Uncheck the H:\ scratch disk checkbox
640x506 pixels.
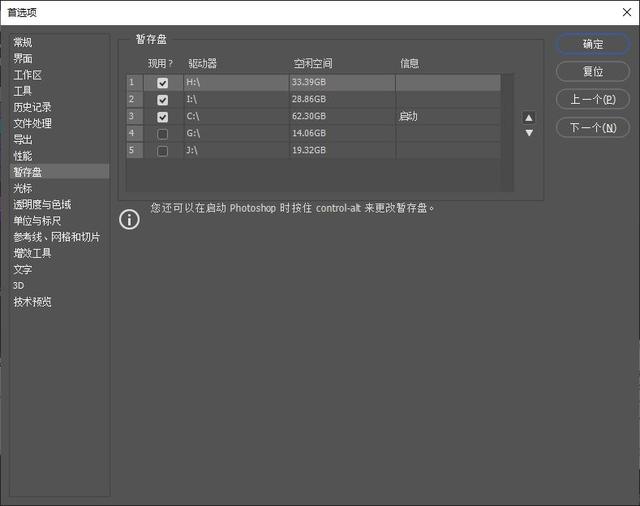[162, 83]
